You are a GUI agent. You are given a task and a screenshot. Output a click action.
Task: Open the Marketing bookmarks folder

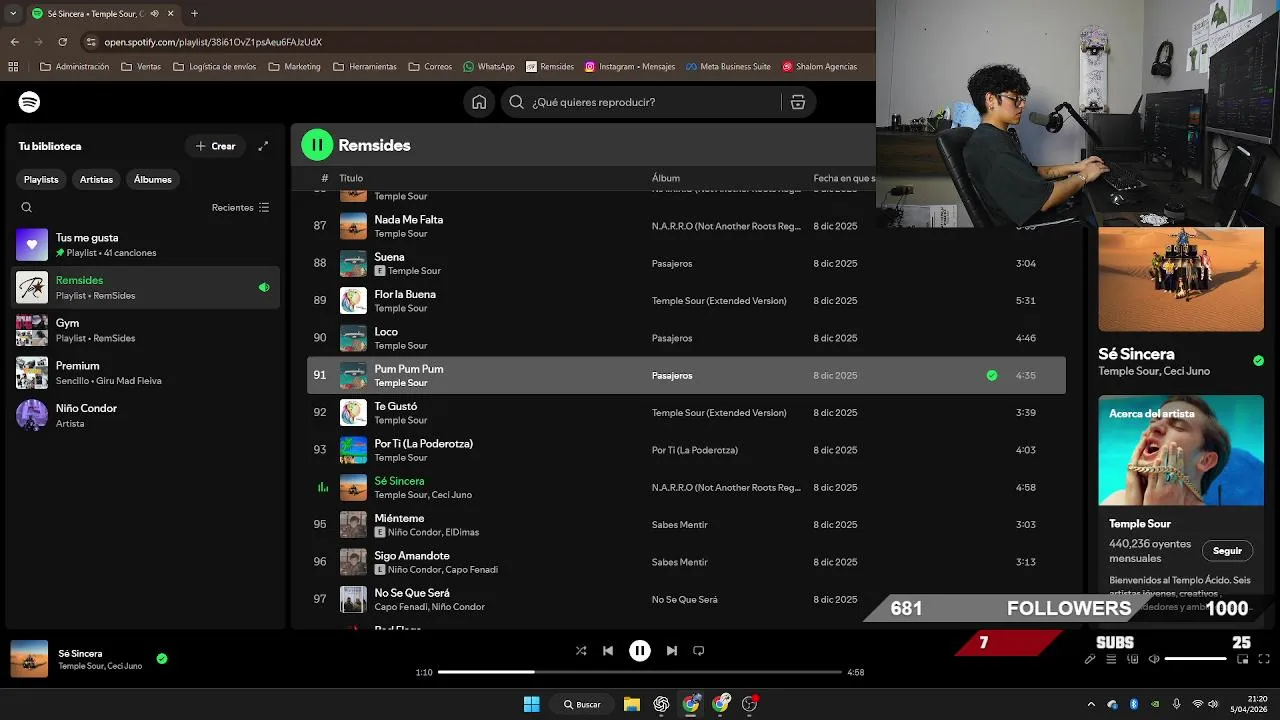coord(295,67)
